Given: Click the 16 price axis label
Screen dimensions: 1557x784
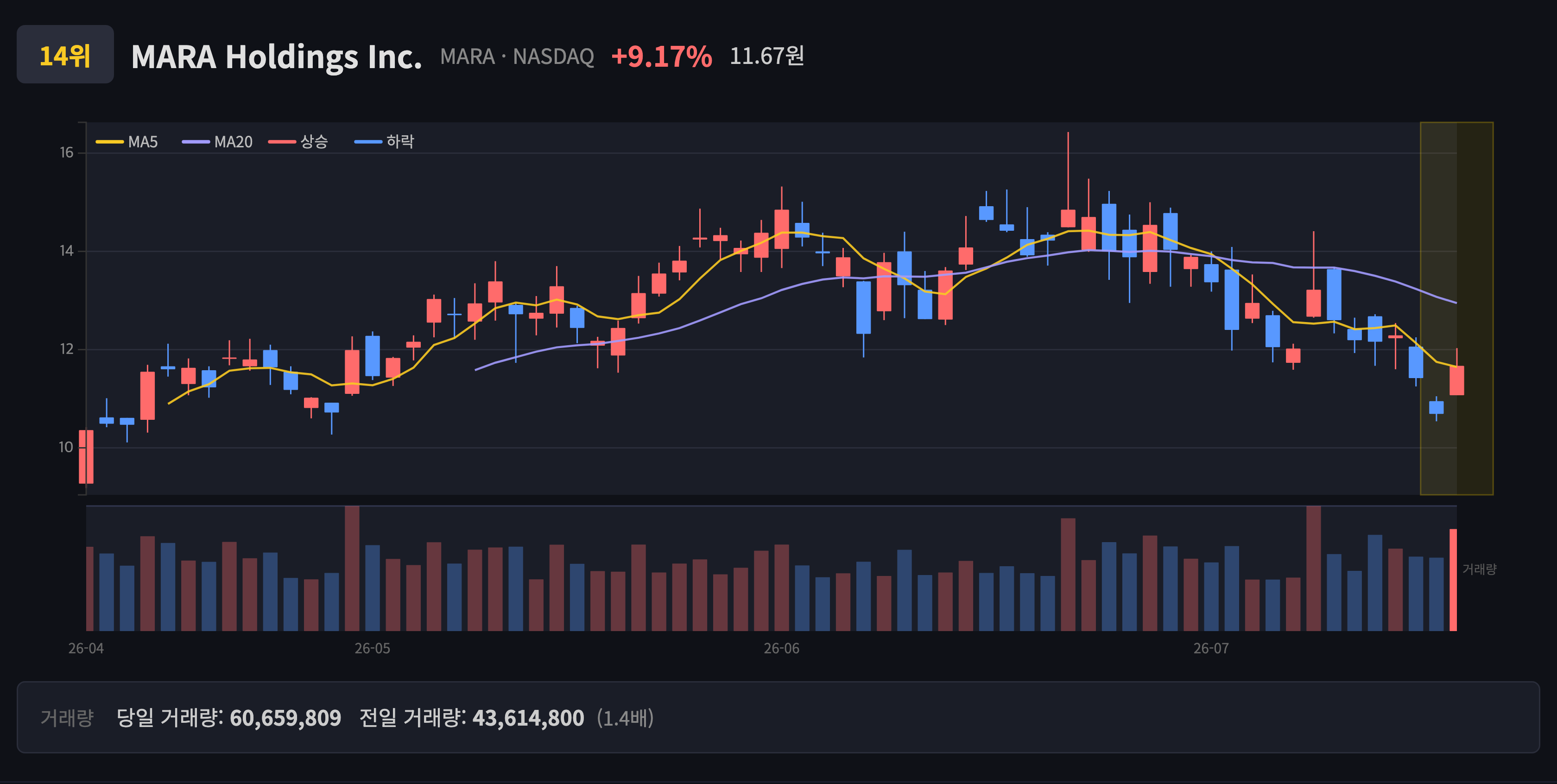Looking at the screenshot, I should click(x=66, y=153).
